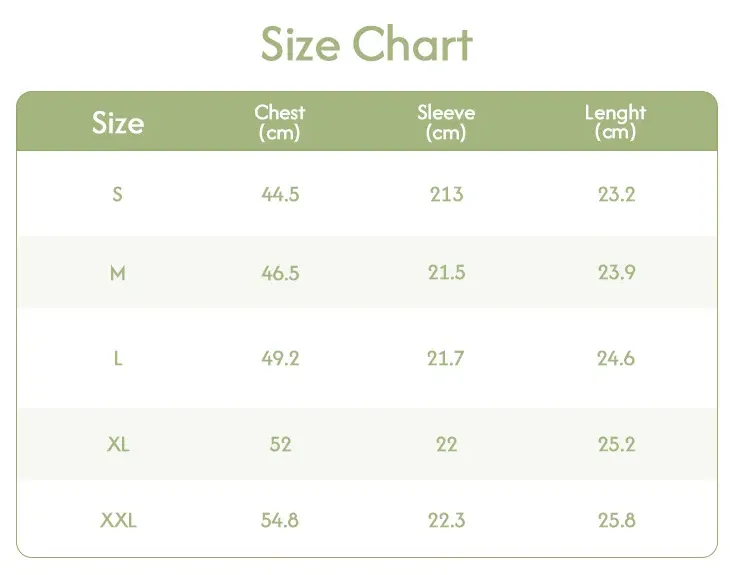Select chest value 46.5
The width and height of the screenshot is (730, 575).
280,273
